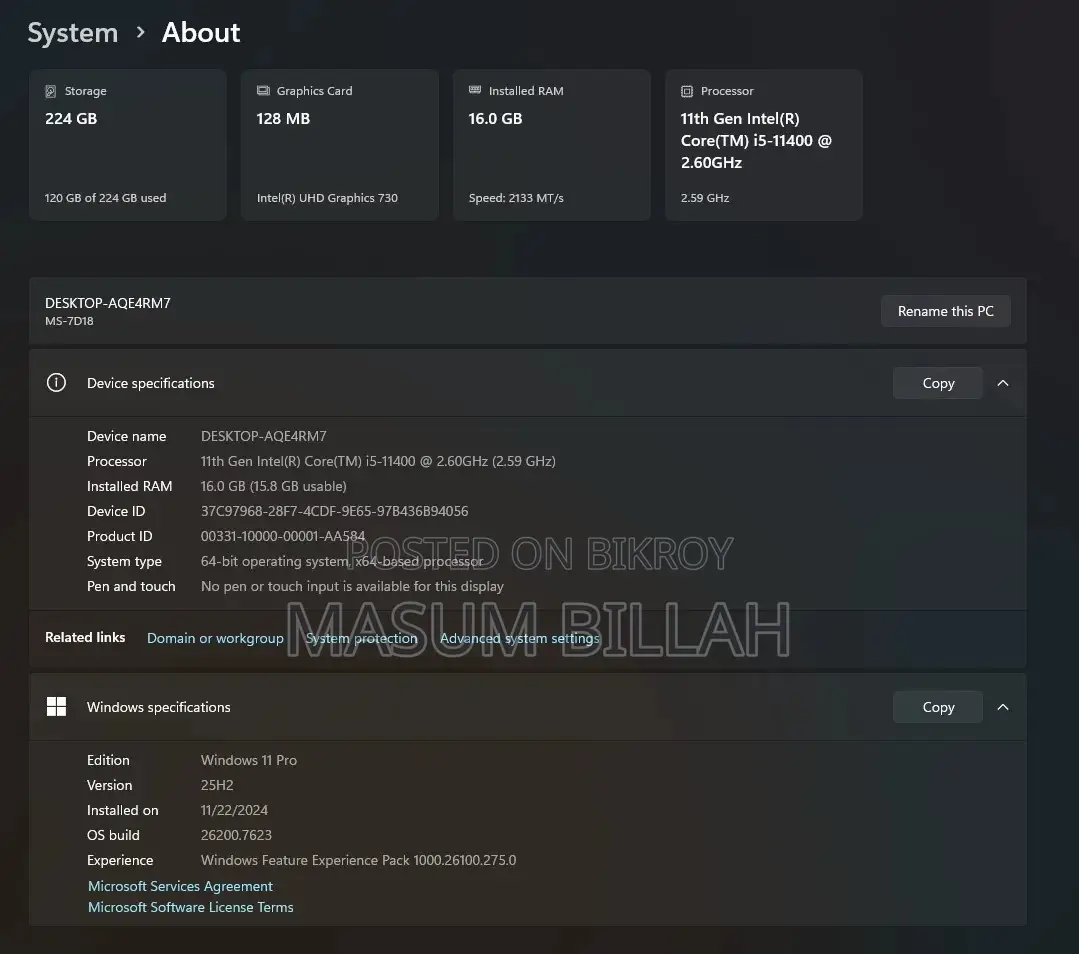This screenshot has height=954, width=1079.
Task: Go back to System breadcrumb
Action: [73, 32]
